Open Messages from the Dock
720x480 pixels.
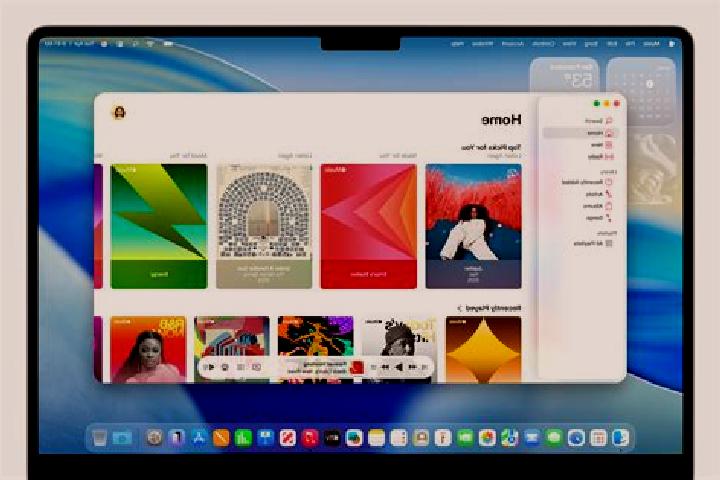coord(554,437)
